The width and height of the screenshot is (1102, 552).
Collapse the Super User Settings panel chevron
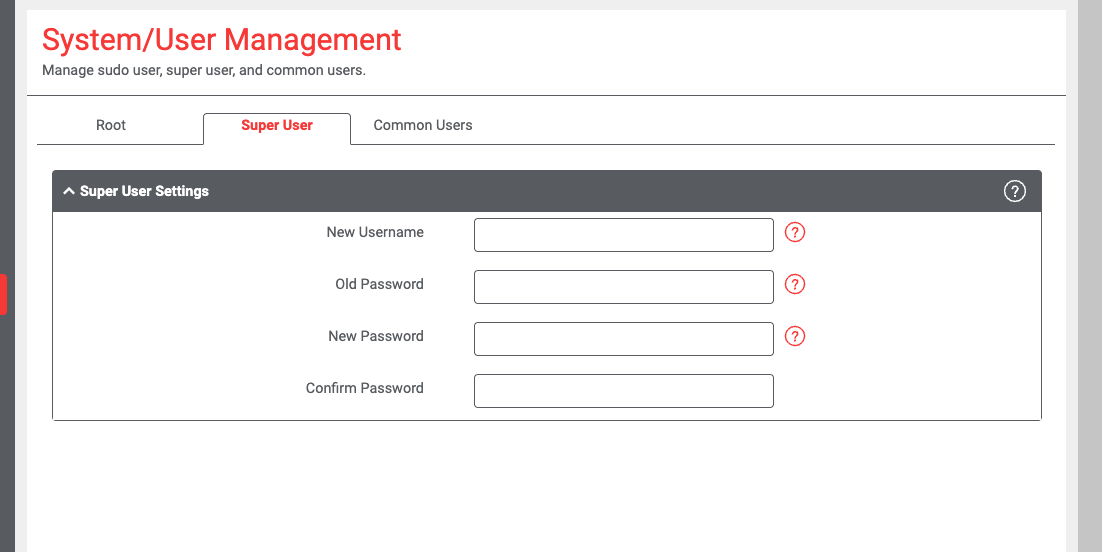click(69, 191)
